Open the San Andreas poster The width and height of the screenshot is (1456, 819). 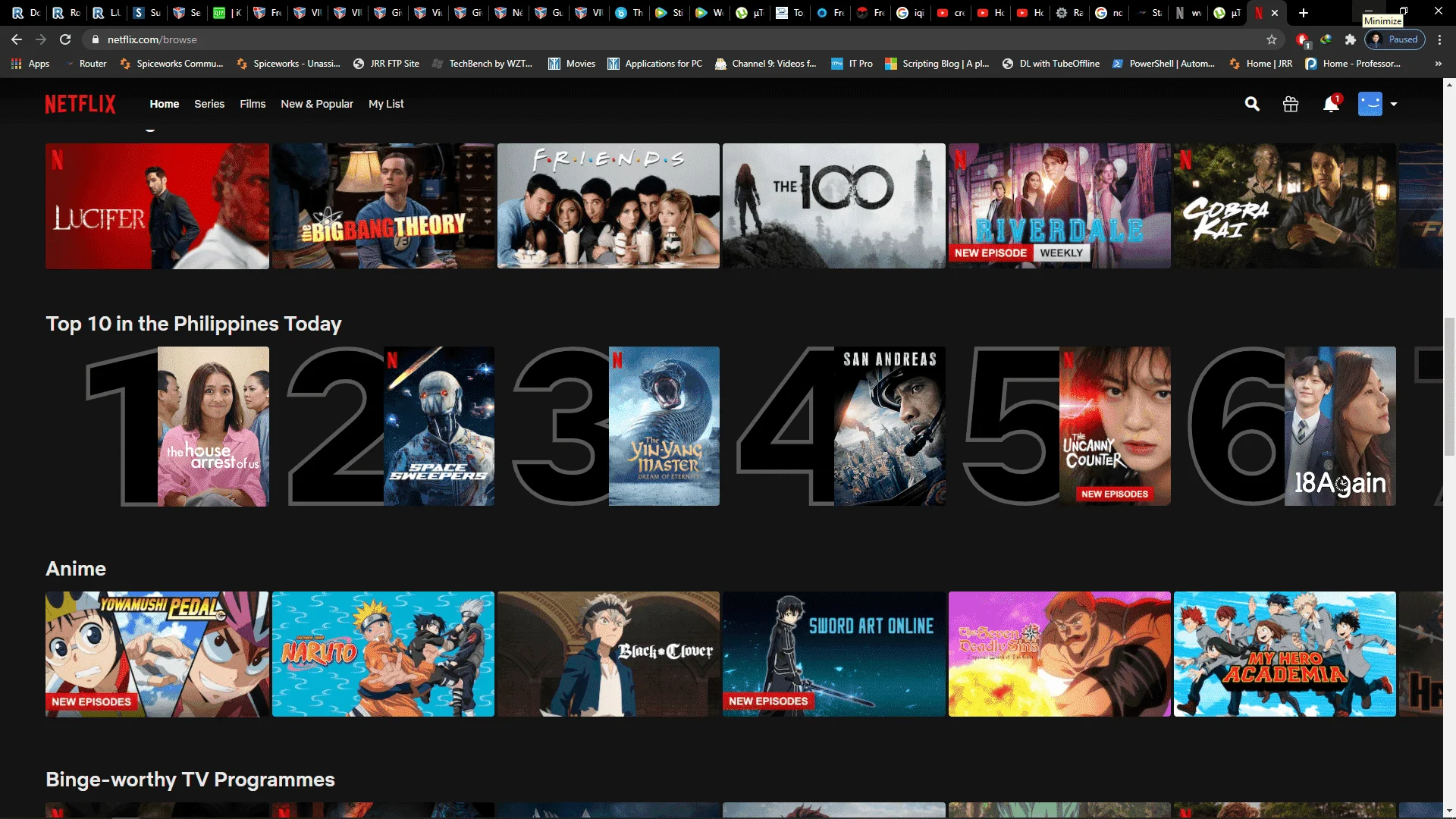[890, 426]
